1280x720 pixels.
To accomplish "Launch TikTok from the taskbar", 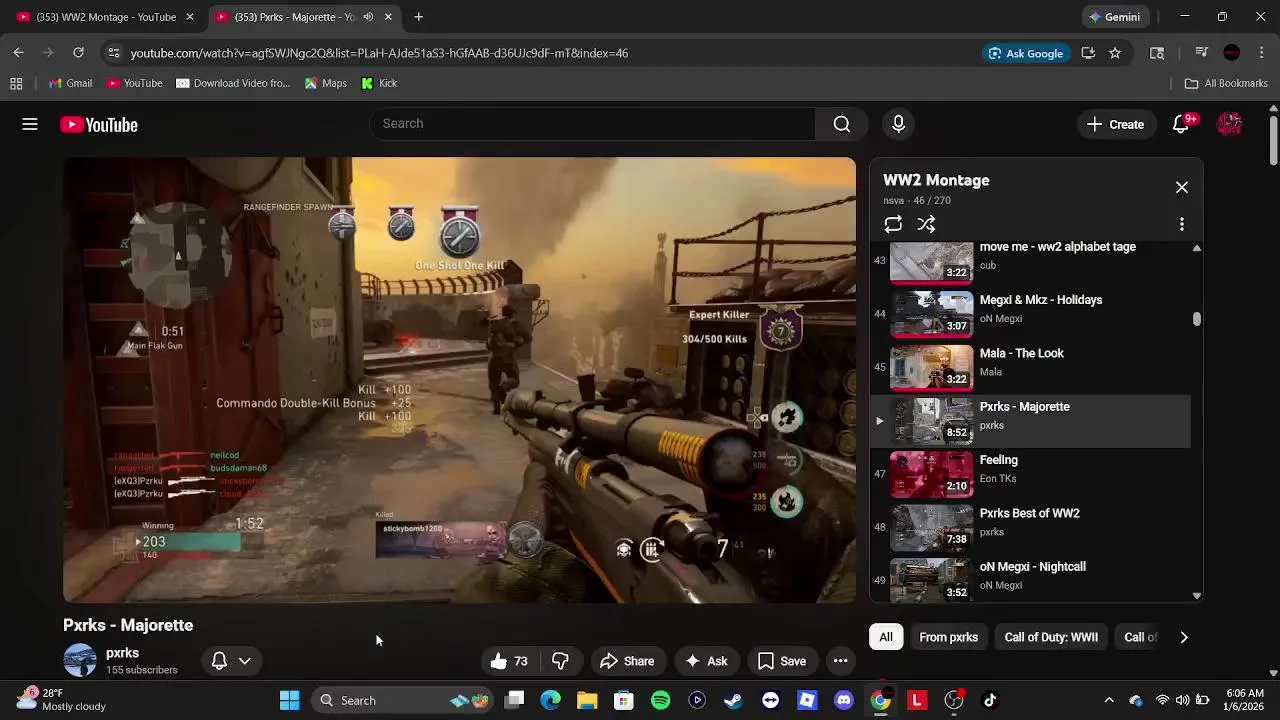I will (990, 700).
